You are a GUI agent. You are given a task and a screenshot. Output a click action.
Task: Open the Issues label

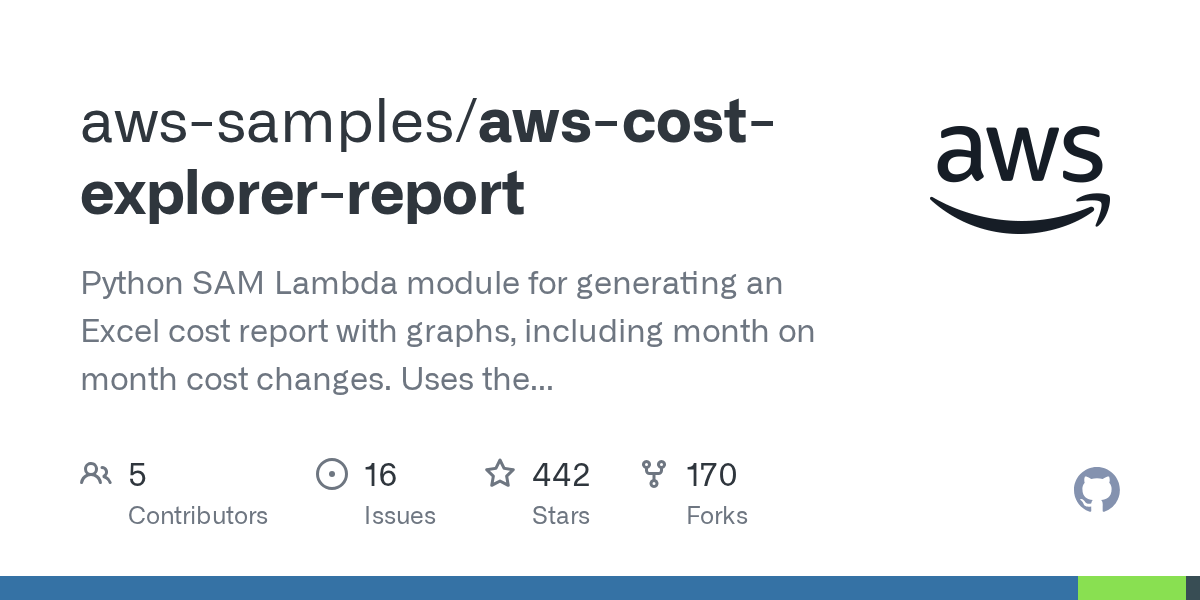[x=399, y=516]
